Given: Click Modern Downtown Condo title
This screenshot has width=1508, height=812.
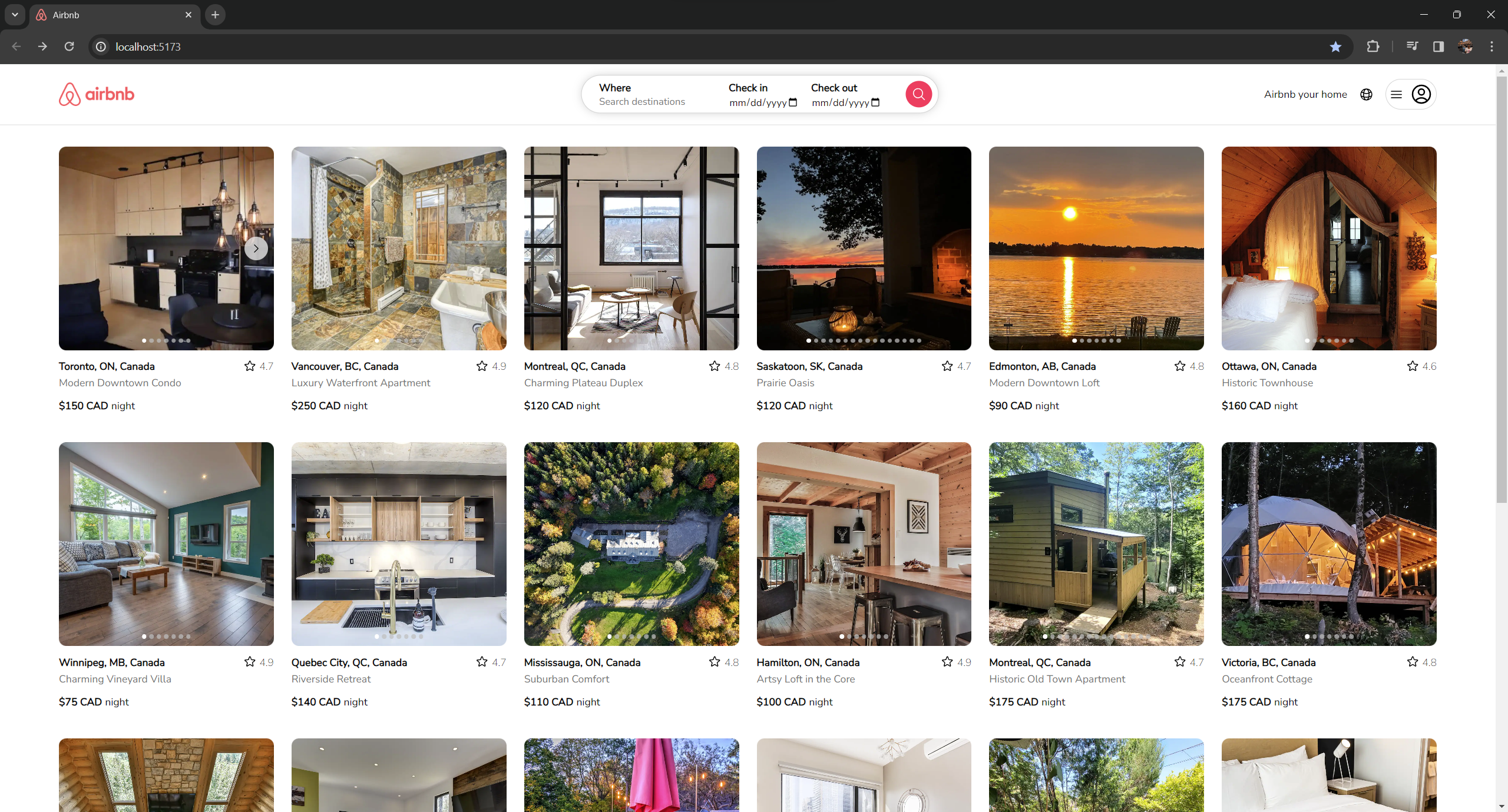Looking at the screenshot, I should (120, 383).
